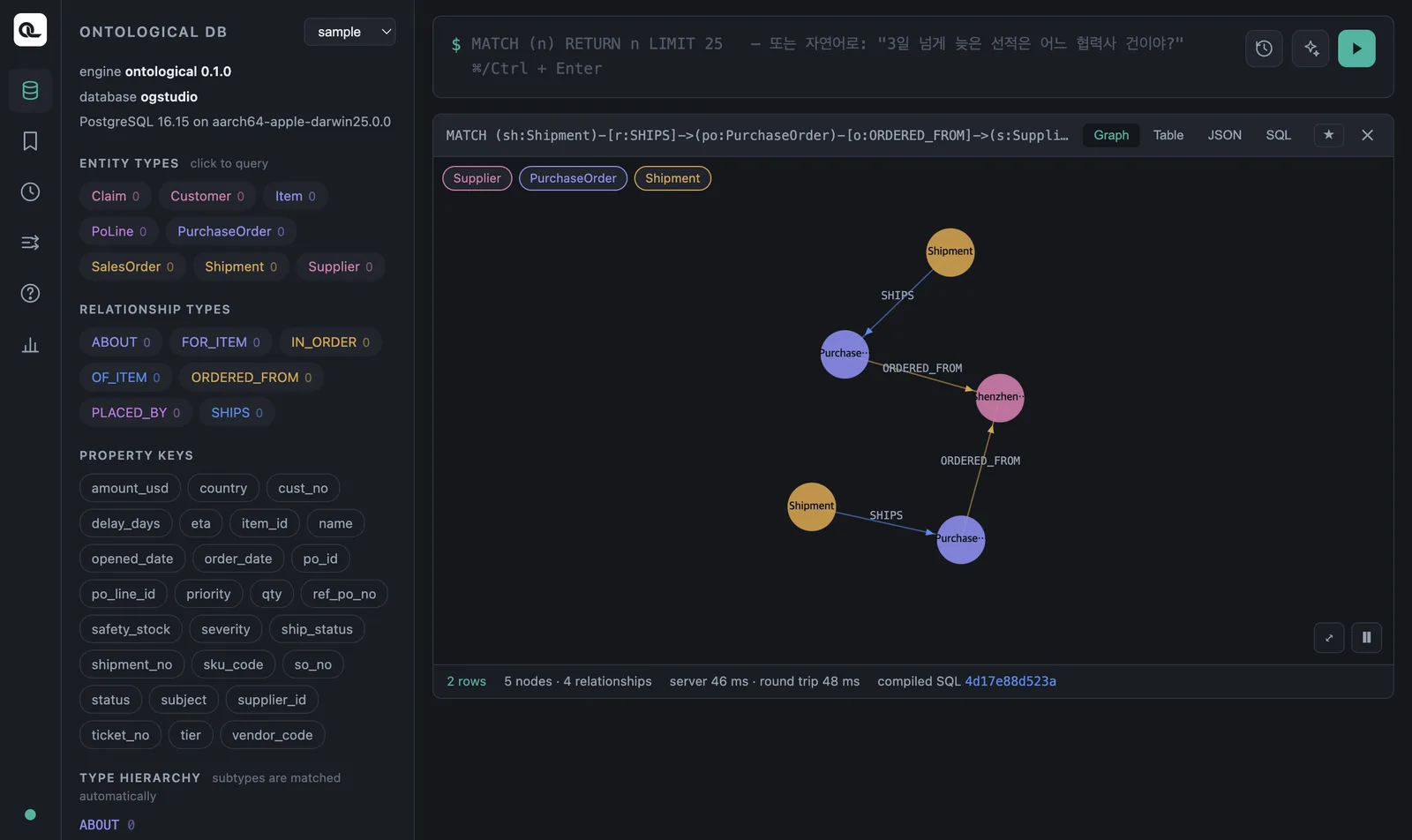Screen dimensions: 1412x840
Task: Expand the ABOUT type hierarchy entry
Action: 99,825
